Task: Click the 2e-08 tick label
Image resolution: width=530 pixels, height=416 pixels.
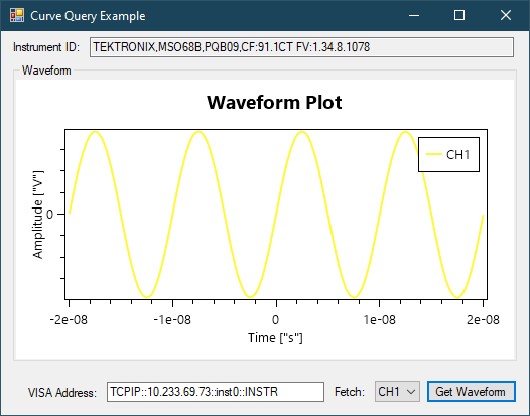Action: click(483, 319)
